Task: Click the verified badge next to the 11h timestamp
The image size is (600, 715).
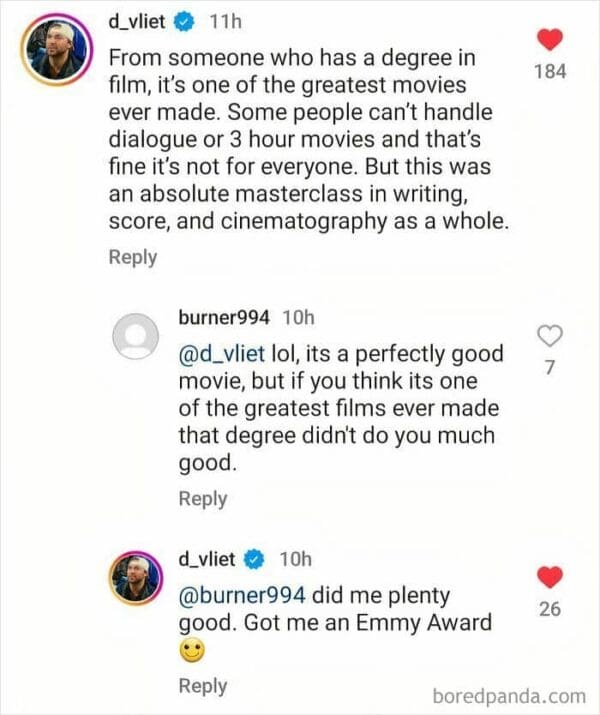Action: click(x=185, y=20)
